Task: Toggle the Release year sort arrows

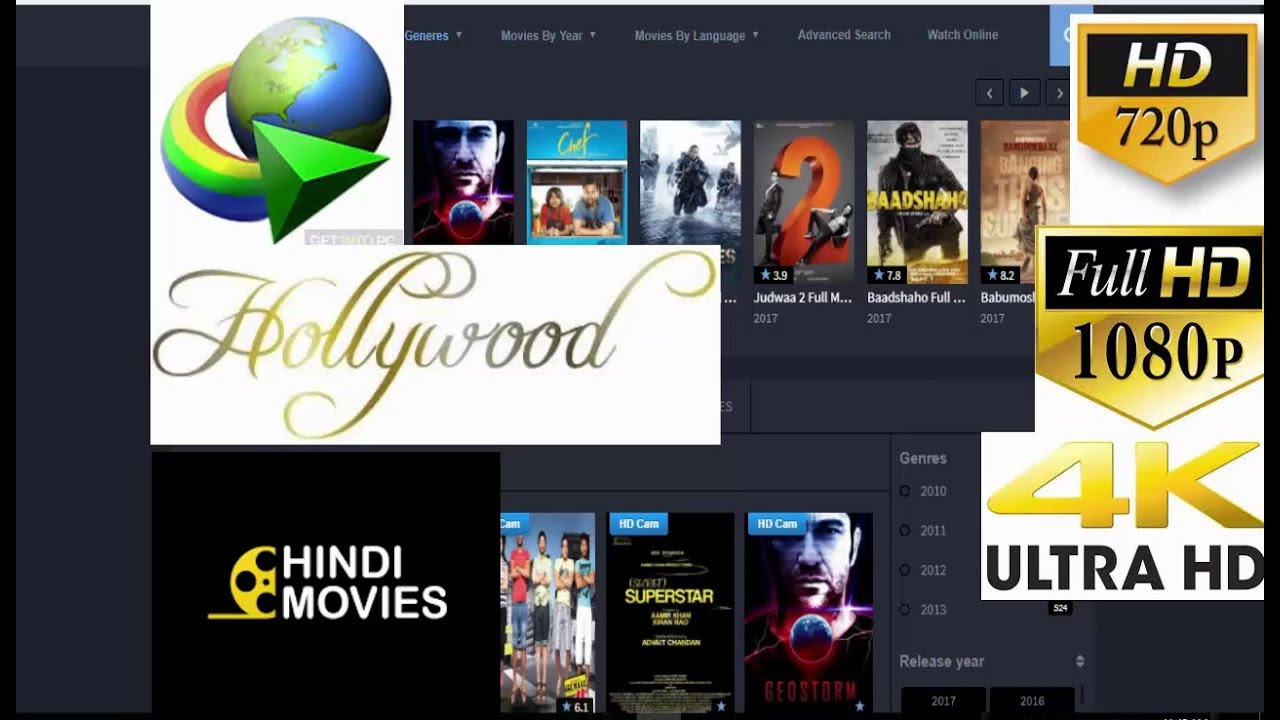Action: tap(1080, 661)
